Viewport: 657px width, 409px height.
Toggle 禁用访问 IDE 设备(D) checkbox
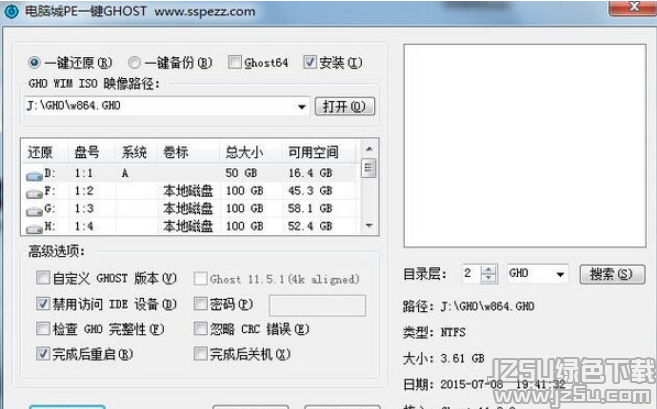(43, 303)
